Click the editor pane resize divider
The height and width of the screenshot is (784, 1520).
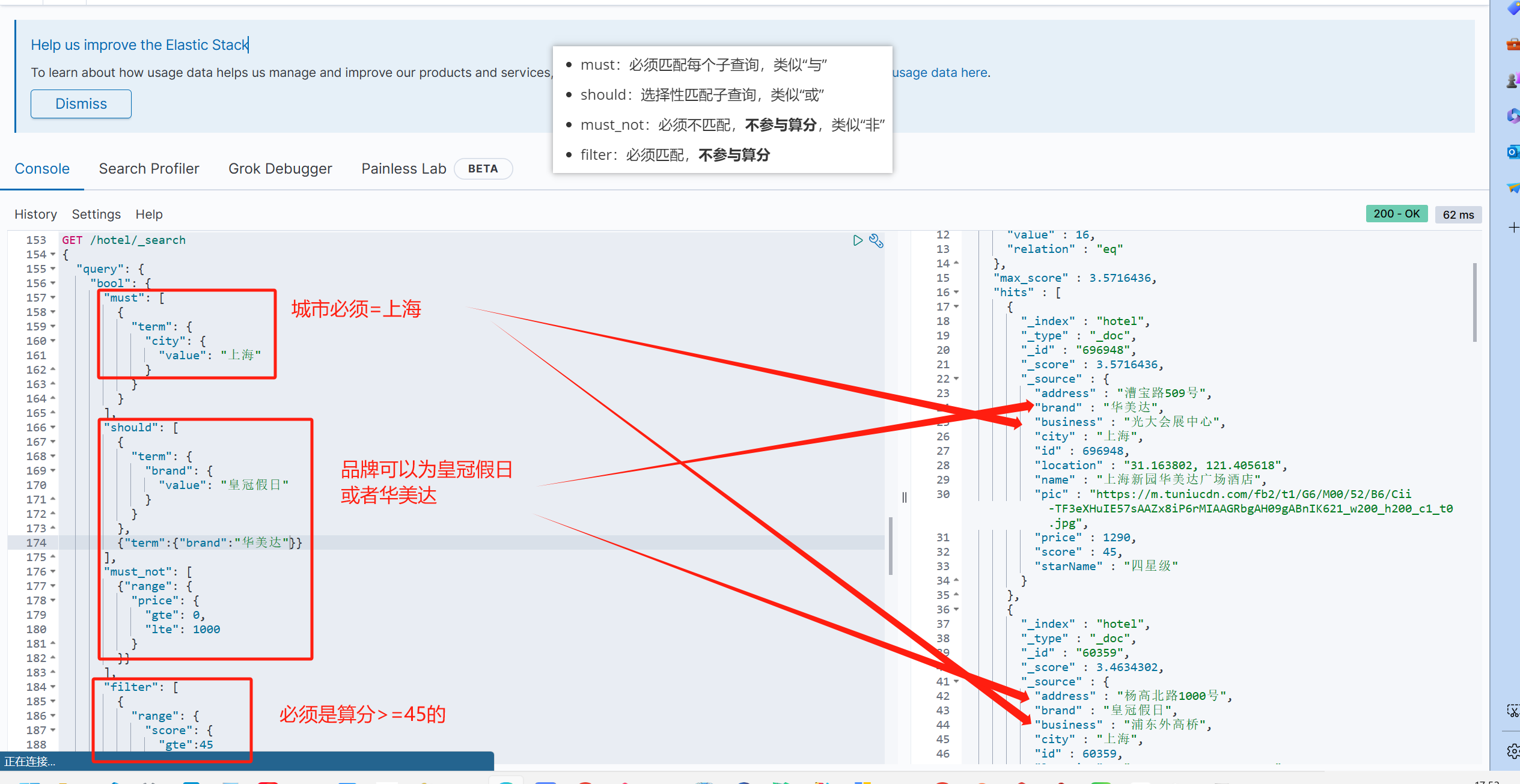coord(904,497)
